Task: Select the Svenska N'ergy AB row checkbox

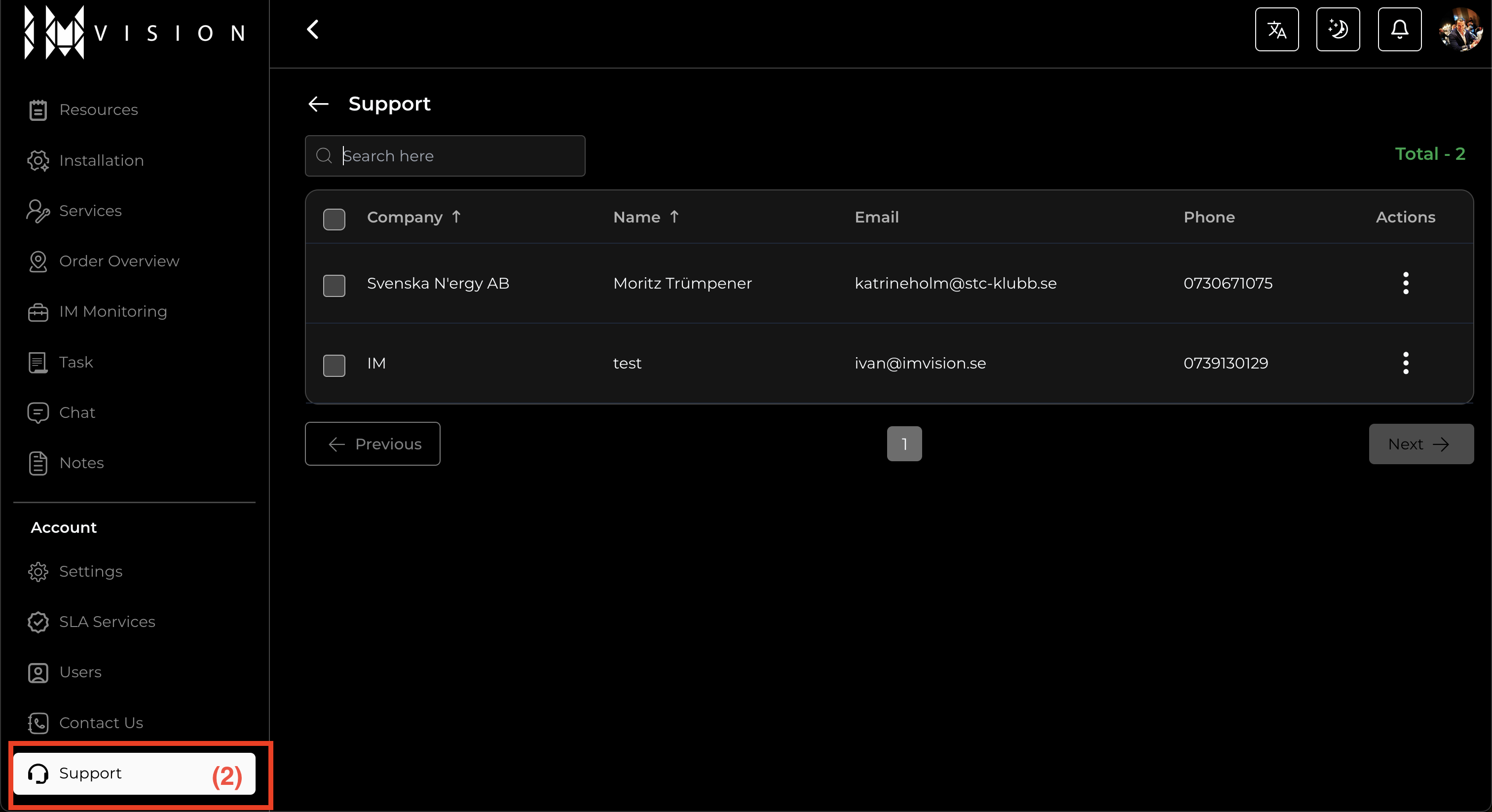Action: [334, 286]
